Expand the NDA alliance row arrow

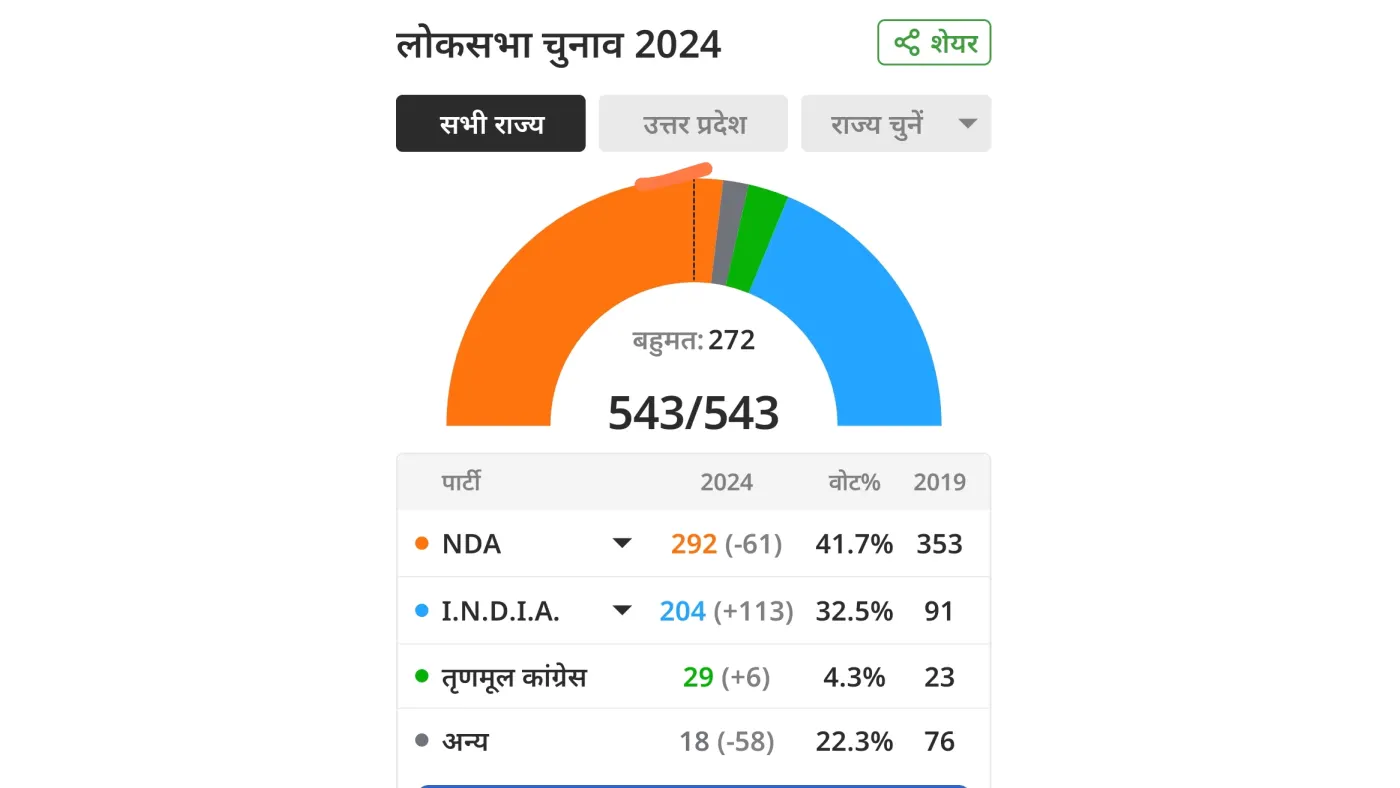(622, 544)
